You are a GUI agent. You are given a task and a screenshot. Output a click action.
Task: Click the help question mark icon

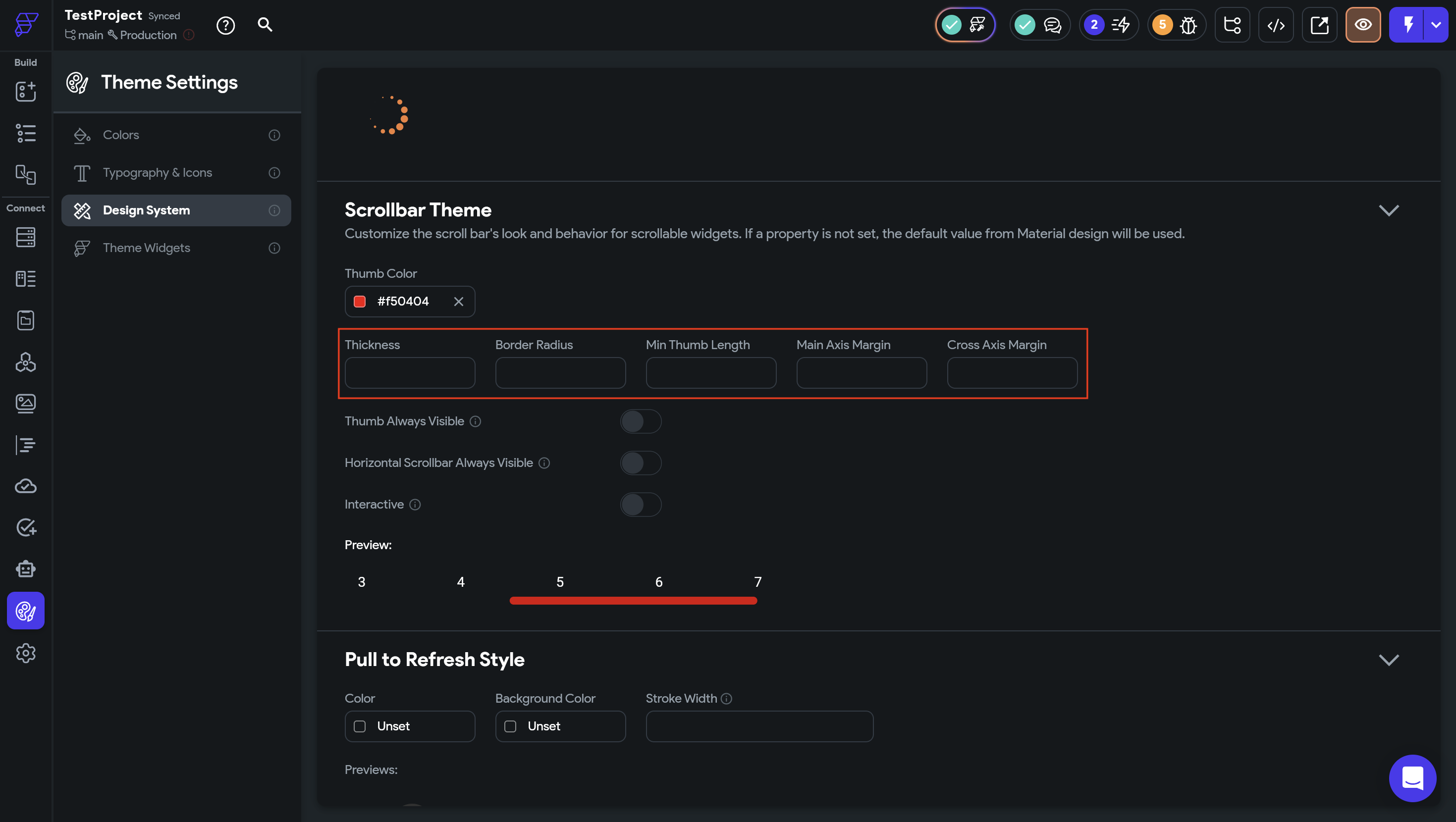pyautogui.click(x=225, y=25)
